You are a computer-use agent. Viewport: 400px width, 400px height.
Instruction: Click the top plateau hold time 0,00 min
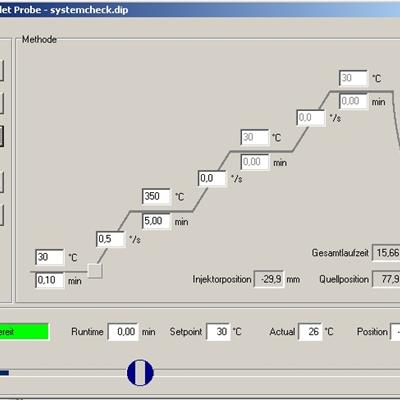[353, 101]
